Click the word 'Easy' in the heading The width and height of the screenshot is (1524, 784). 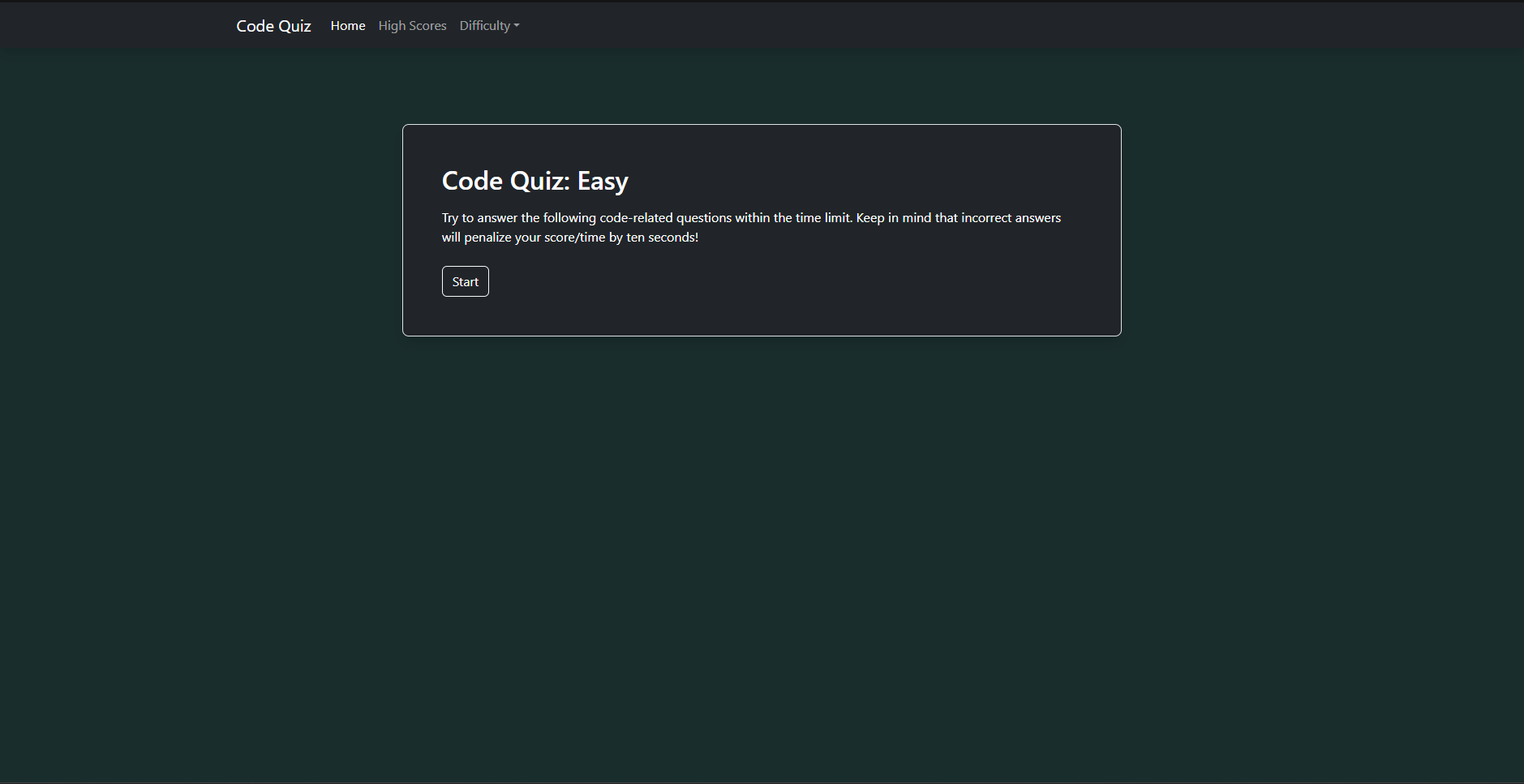click(603, 181)
